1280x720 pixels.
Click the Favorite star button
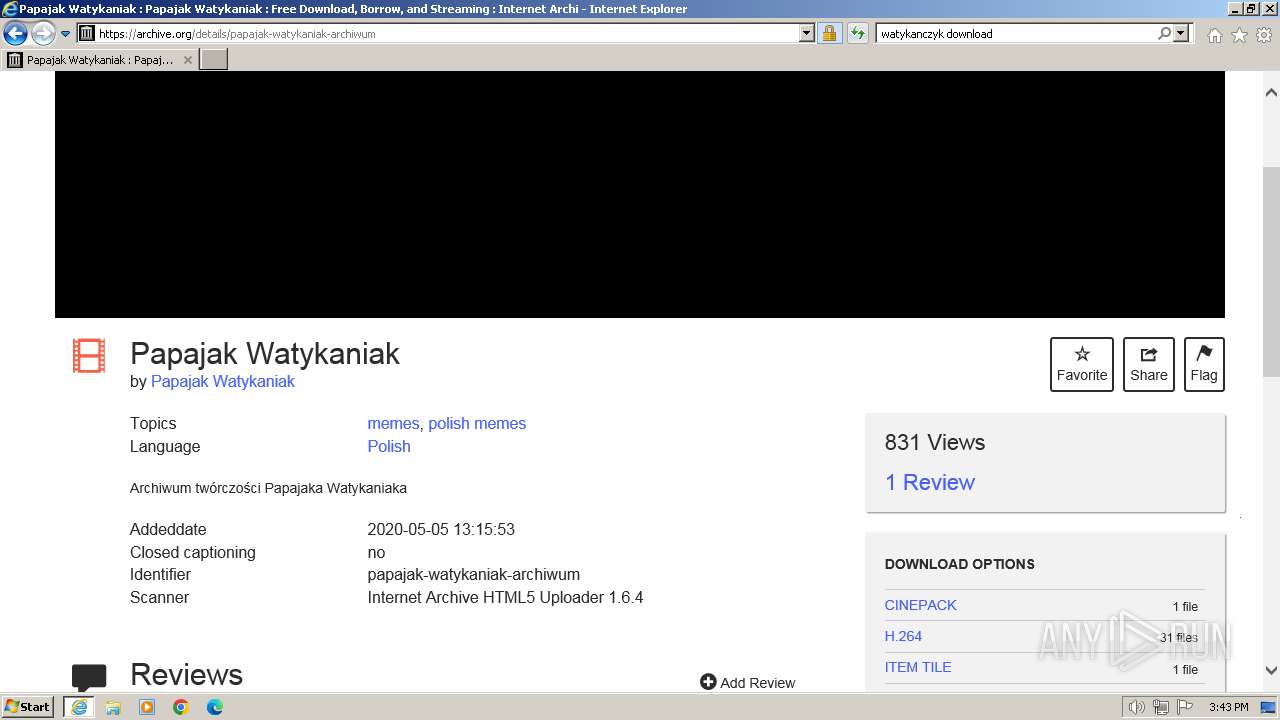(x=1082, y=364)
